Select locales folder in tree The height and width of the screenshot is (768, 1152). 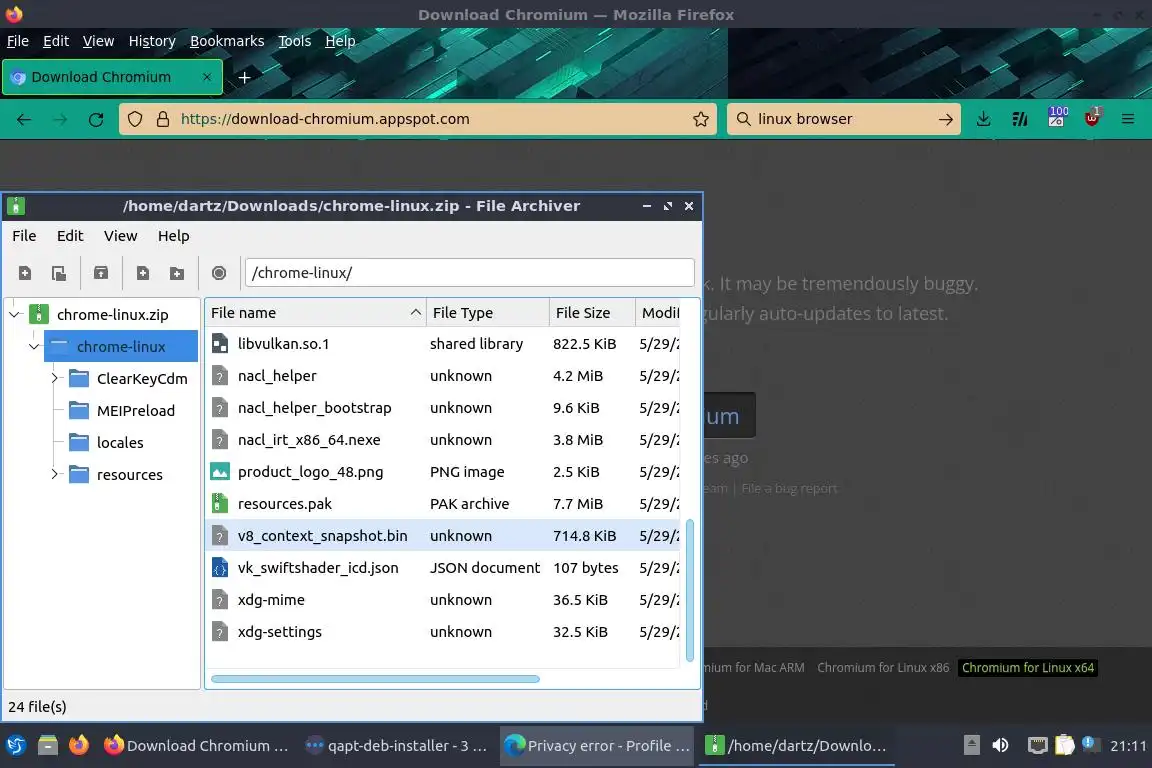point(120,442)
